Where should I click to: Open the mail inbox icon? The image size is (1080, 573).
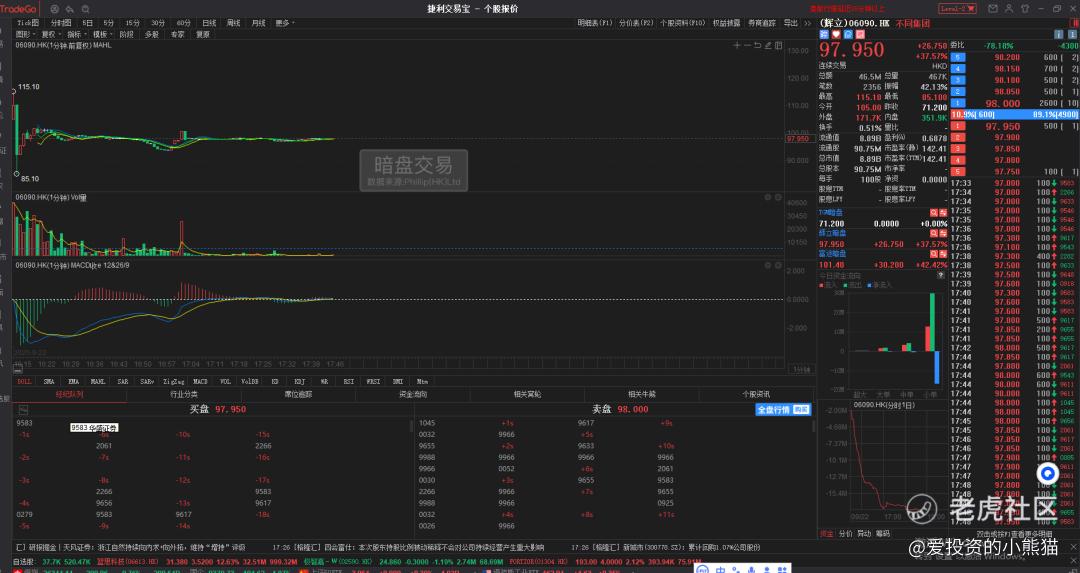(993, 9)
